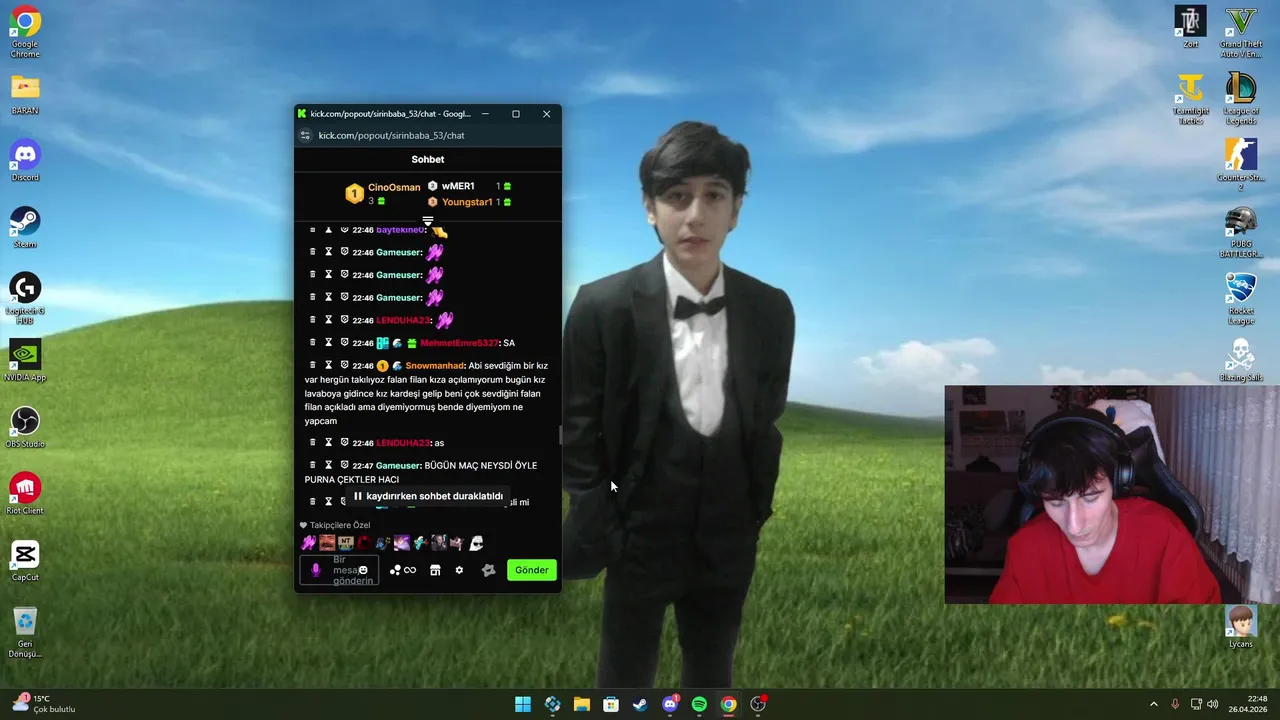This screenshot has width=1280, height=720.
Task: Insert the white ghost follower emote
Action: (476, 543)
